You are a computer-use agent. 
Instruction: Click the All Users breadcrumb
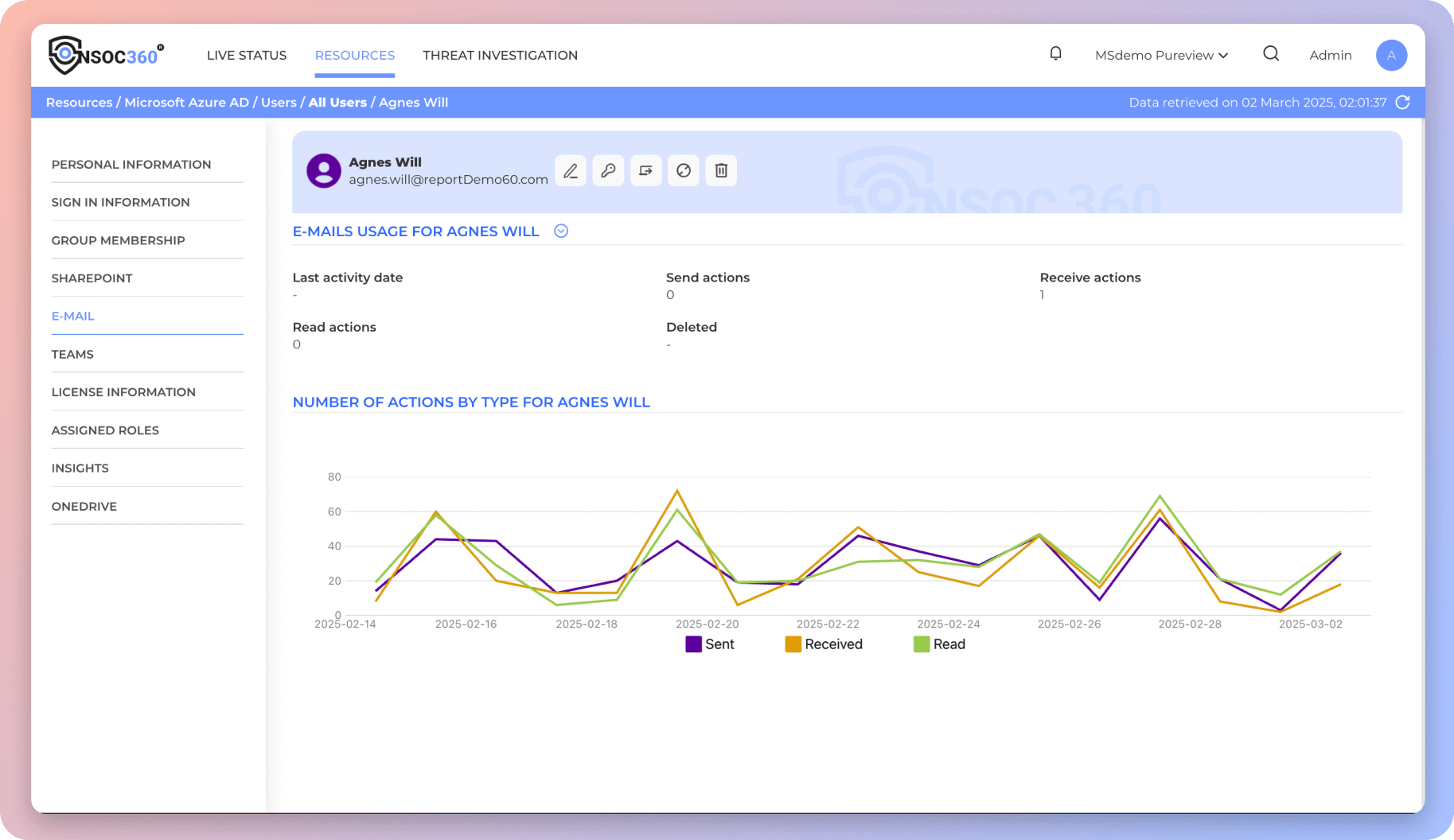pos(337,103)
